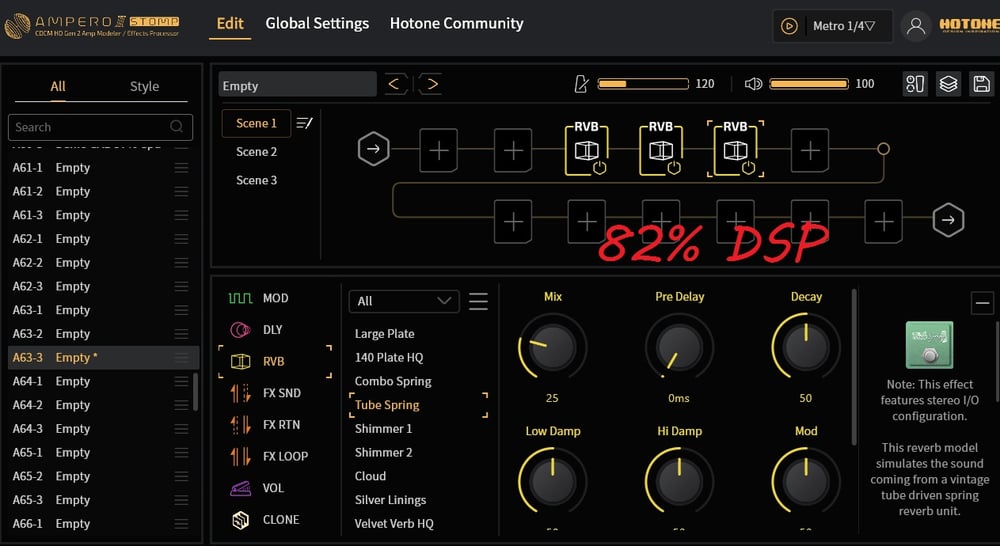Click the tap tempo metronome icon
Screen dimensions: 1000x546
(x=581, y=84)
